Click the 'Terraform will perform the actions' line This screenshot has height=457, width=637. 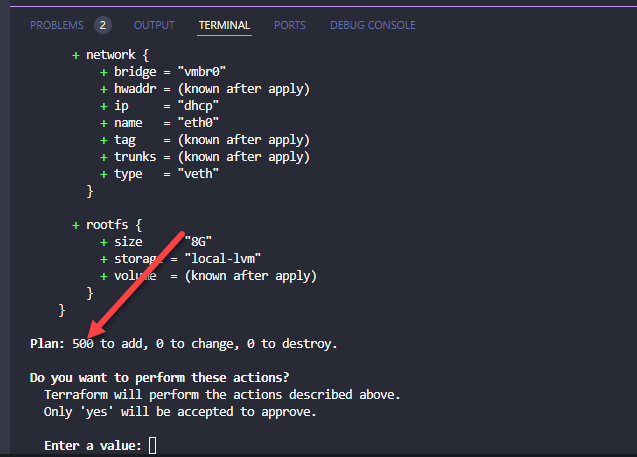[222, 394]
